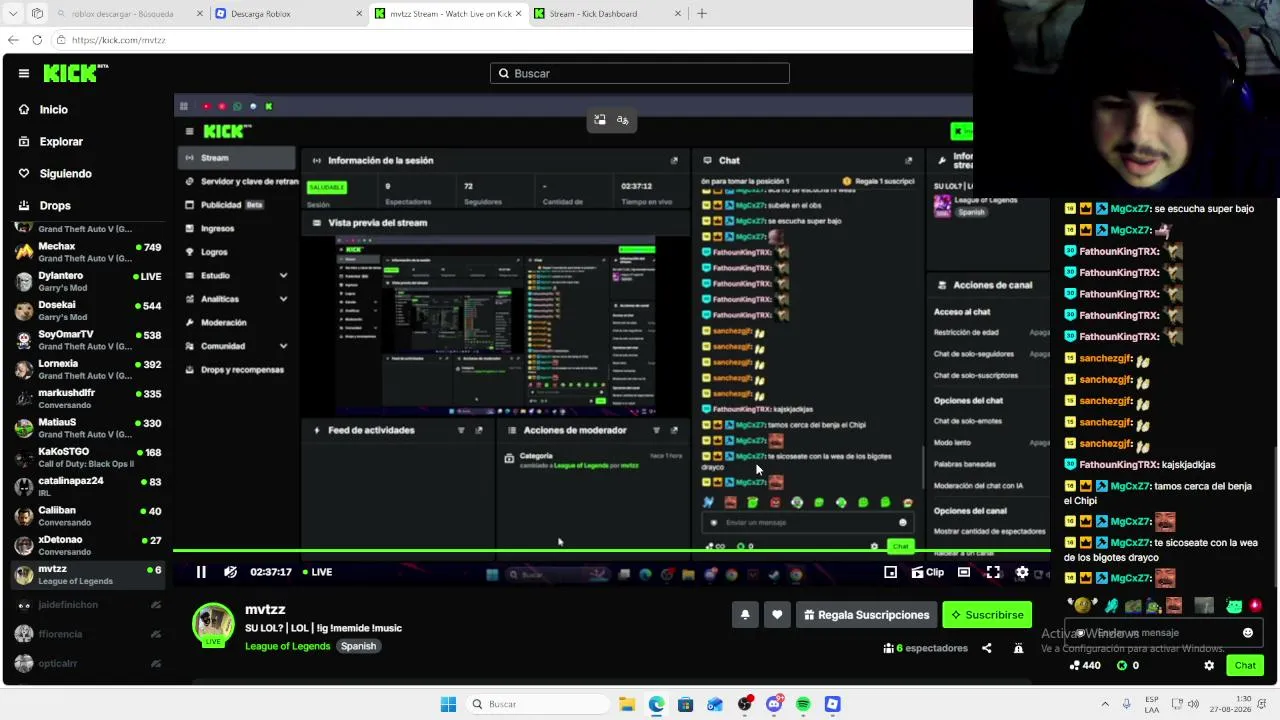1280x720 pixels.
Task: Report the stream with the alert icon
Action: [1018, 648]
